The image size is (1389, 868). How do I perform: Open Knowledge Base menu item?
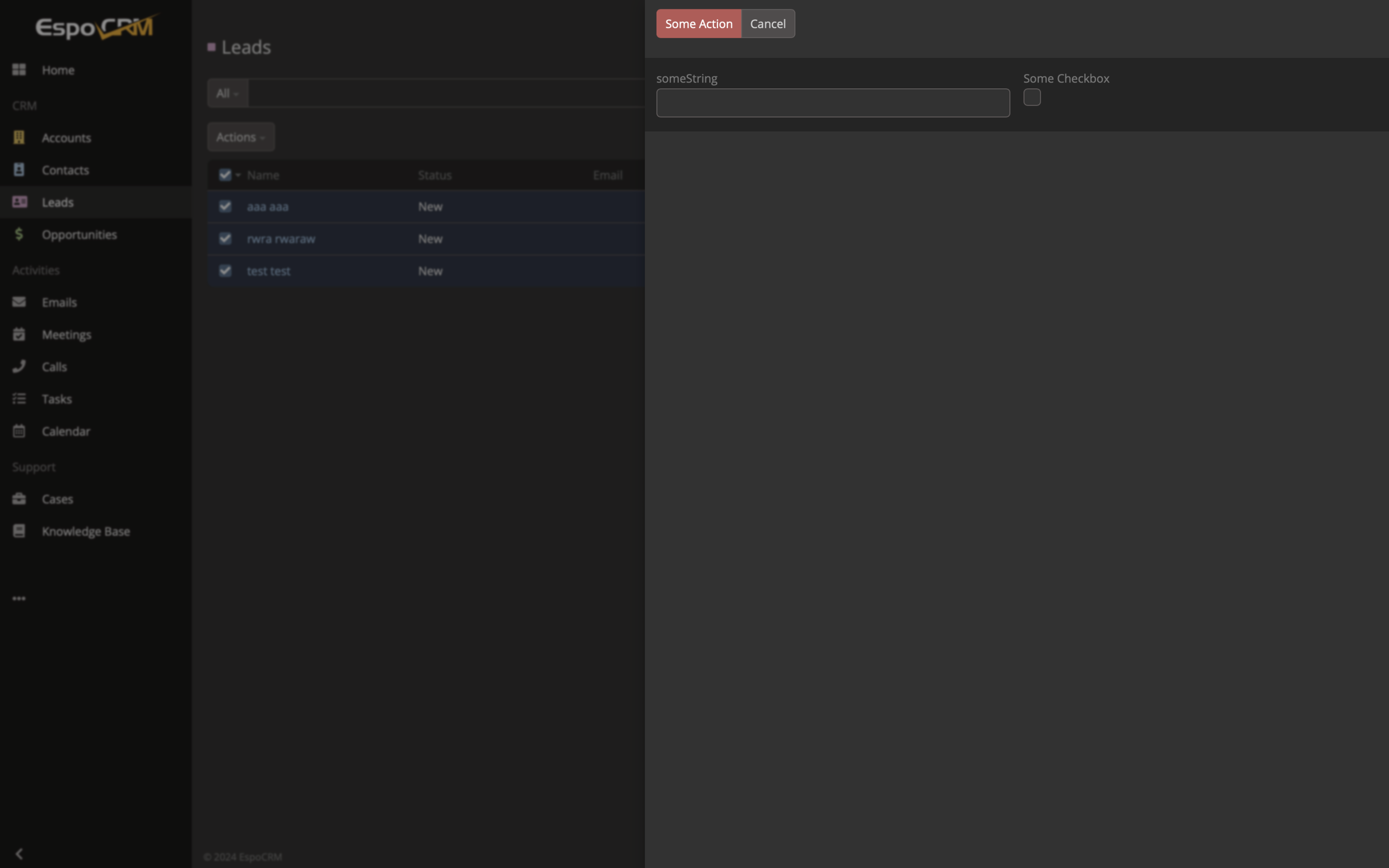tap(86, 531)
